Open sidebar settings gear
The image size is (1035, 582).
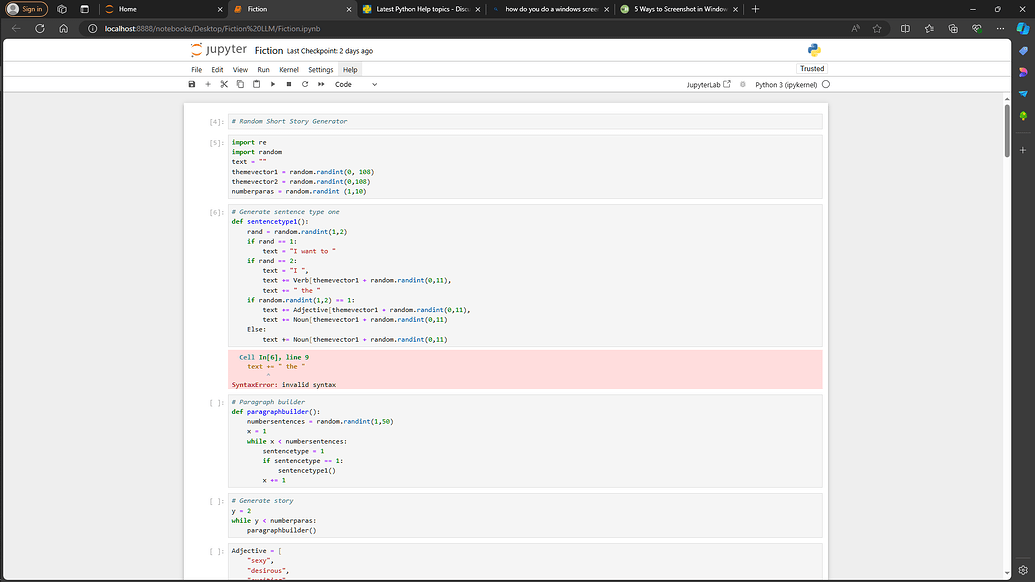pyautogui.click(x=1023, y=570)
